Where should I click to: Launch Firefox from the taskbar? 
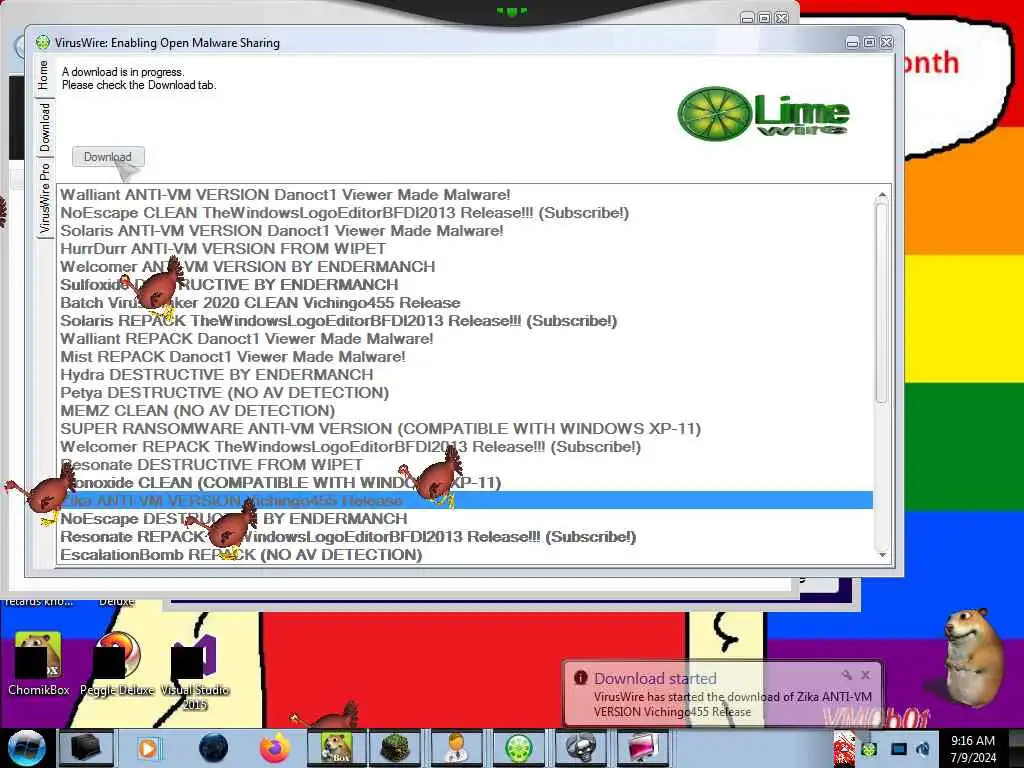275,748
